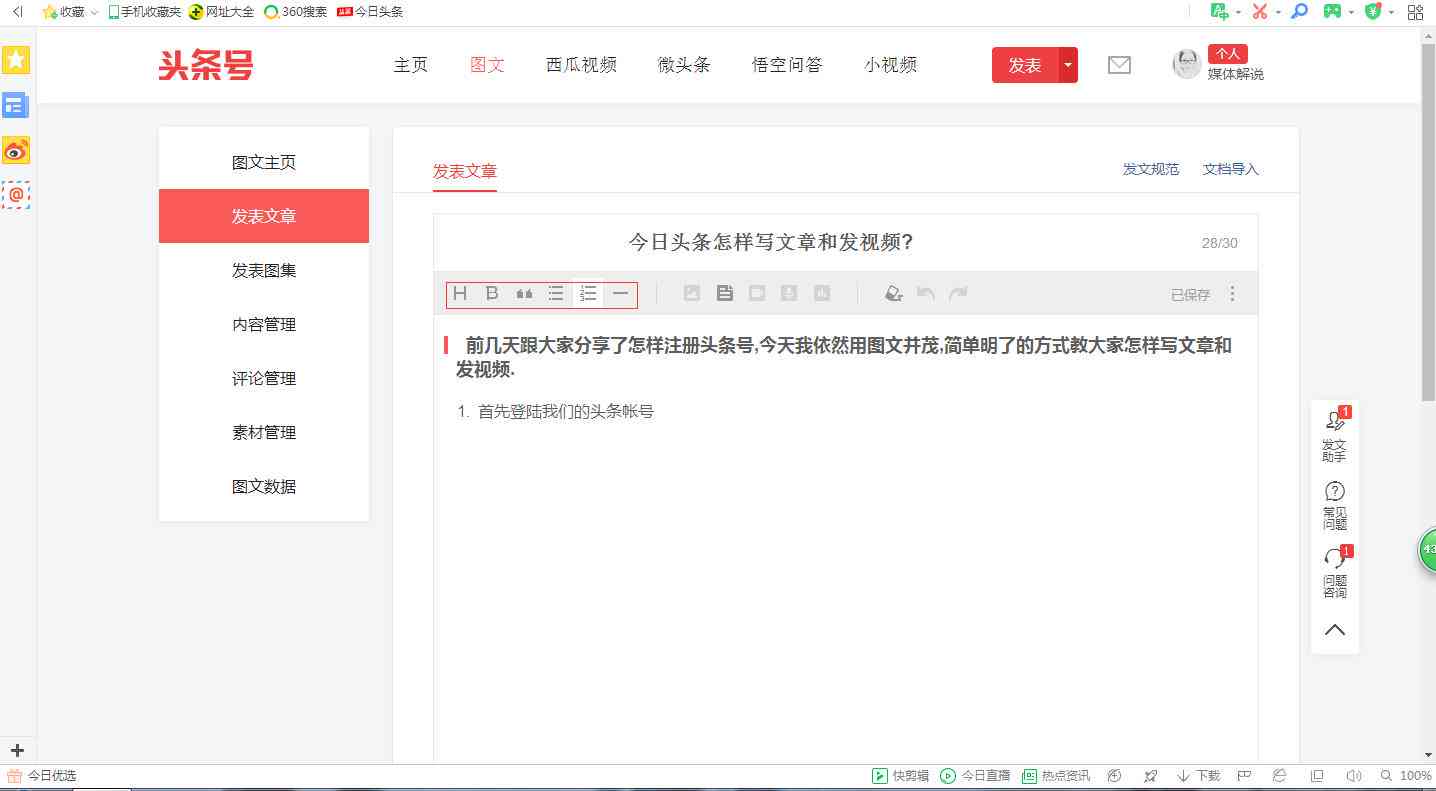Open 小视频 section
Image resolution: width=1436 pixels, height=791 pixels.
(890, 65)
